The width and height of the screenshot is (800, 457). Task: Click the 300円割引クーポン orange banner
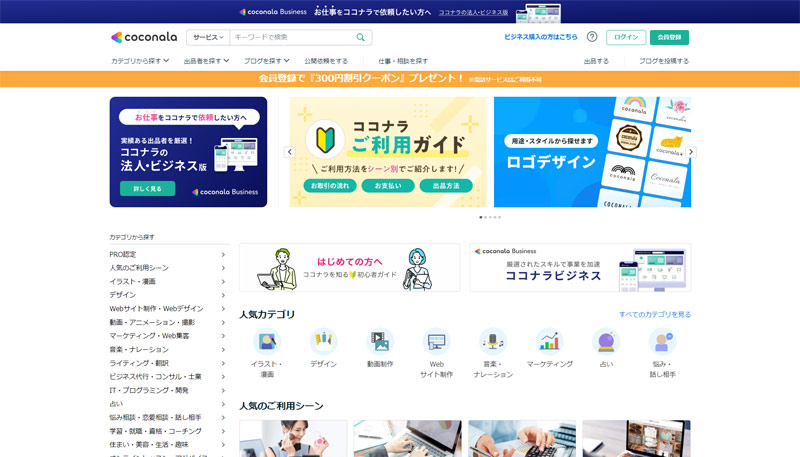point(400,79)
